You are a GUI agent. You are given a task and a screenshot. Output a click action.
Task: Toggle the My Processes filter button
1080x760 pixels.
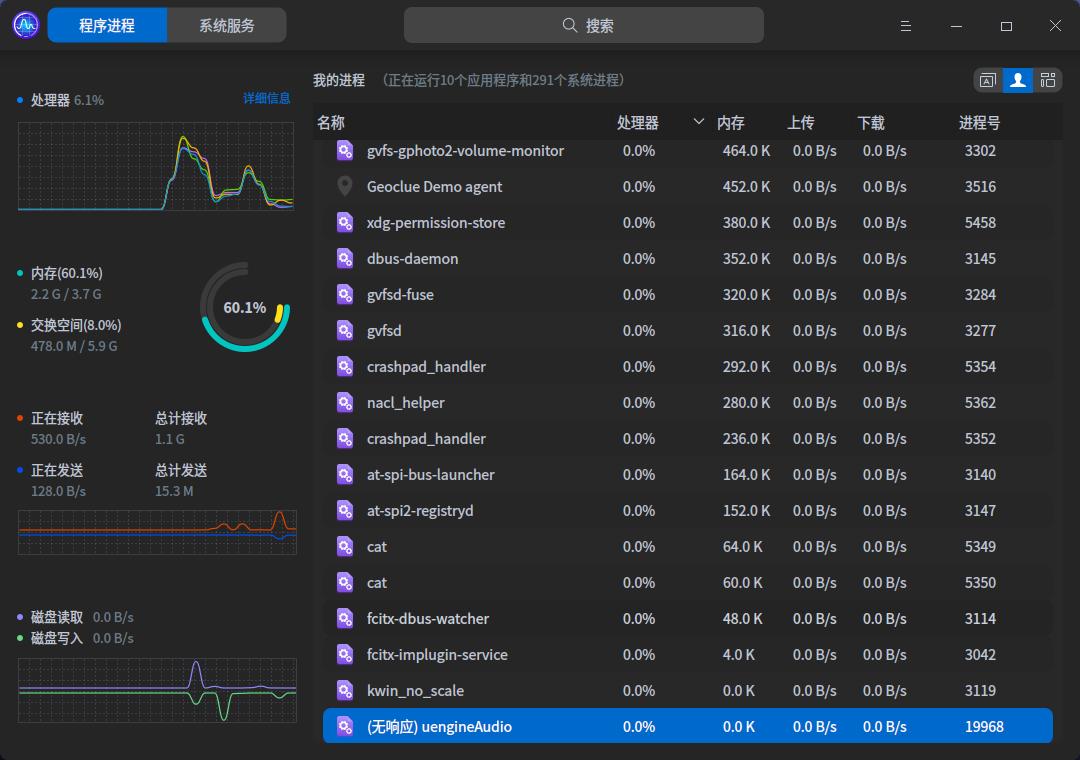pyautogui.click(x=1018, y=81)
